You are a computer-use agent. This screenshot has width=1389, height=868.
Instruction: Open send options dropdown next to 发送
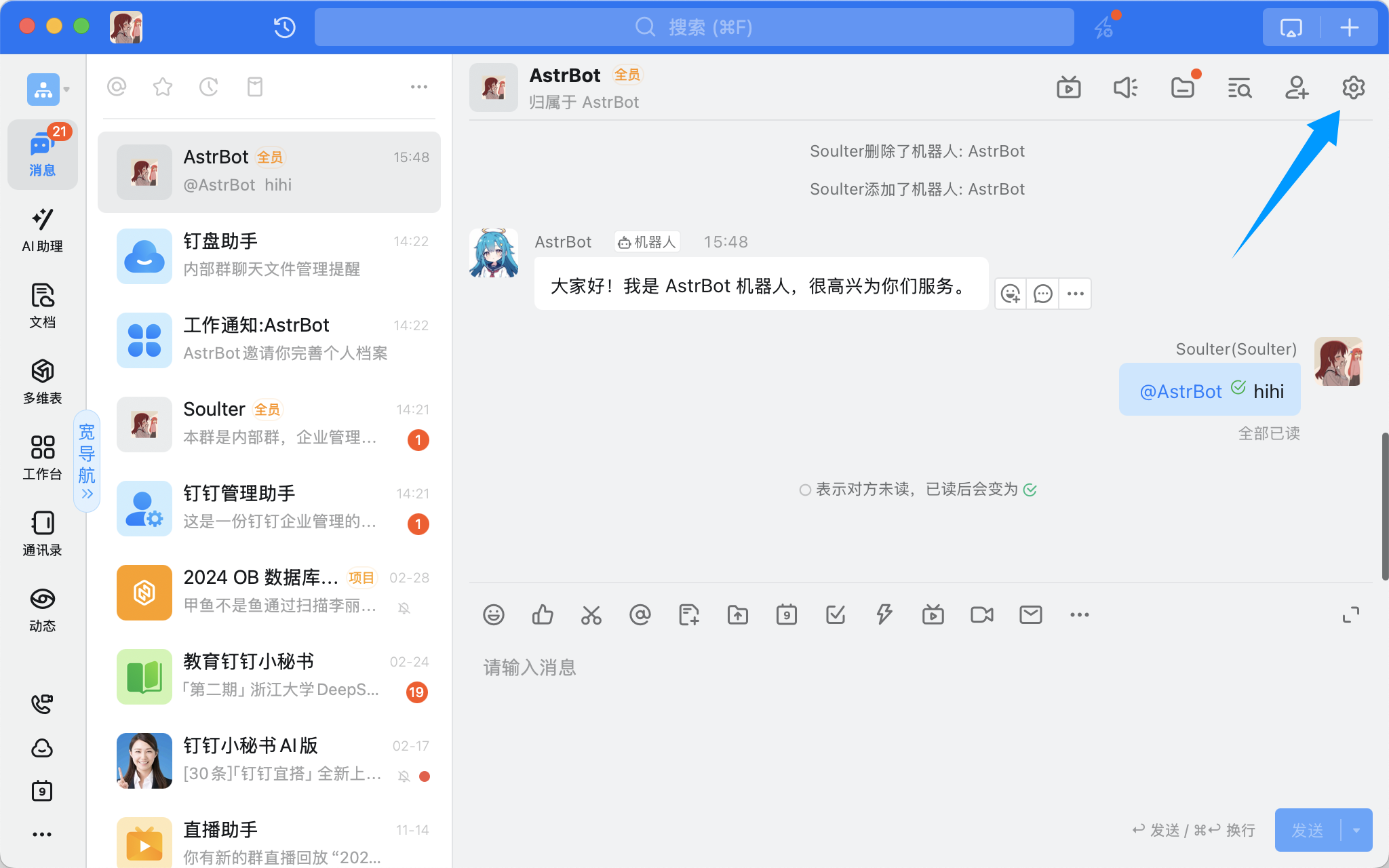click(1356, 830)
